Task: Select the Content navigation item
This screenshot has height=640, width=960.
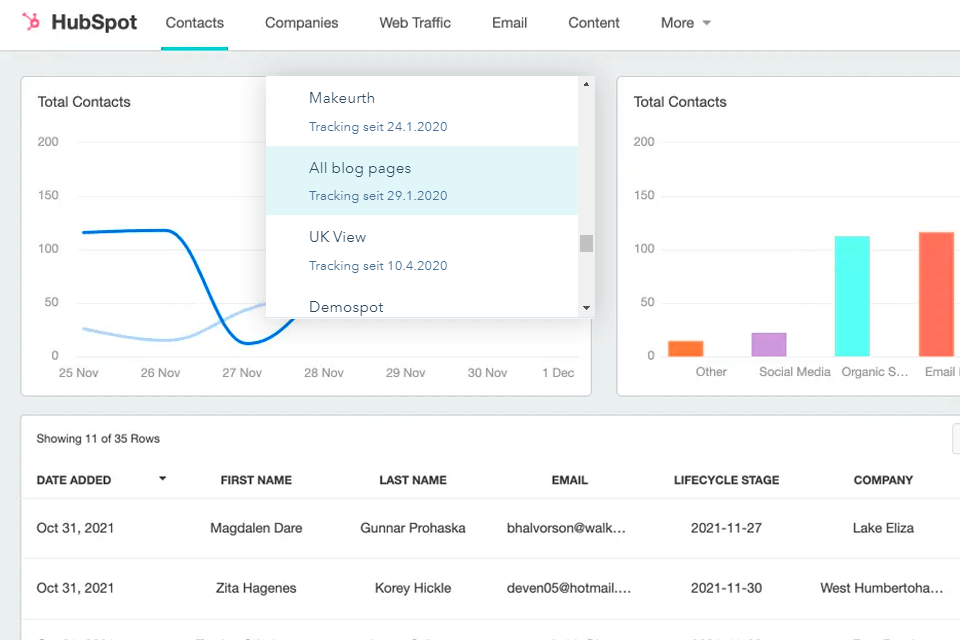Action: (x=594, y=23)
